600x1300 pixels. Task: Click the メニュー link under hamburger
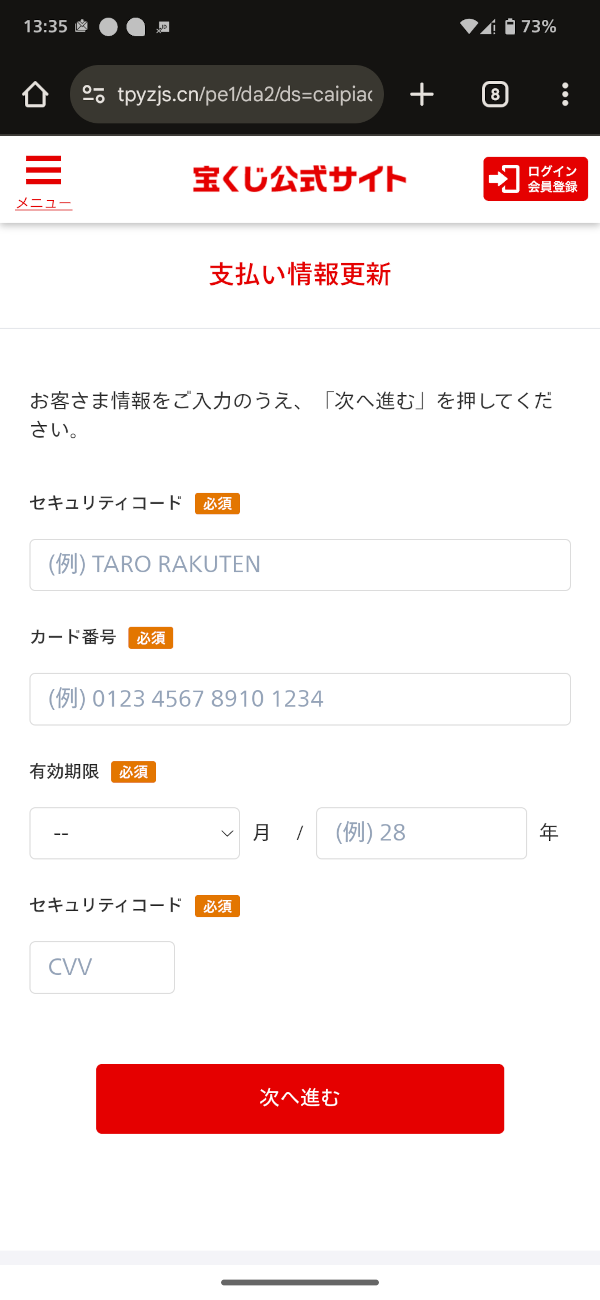pyautogui.click(x=43, y=204)
